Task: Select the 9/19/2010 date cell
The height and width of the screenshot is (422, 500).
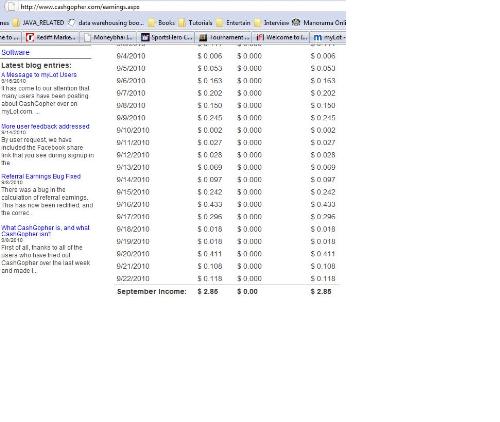Action: point(133,241)
